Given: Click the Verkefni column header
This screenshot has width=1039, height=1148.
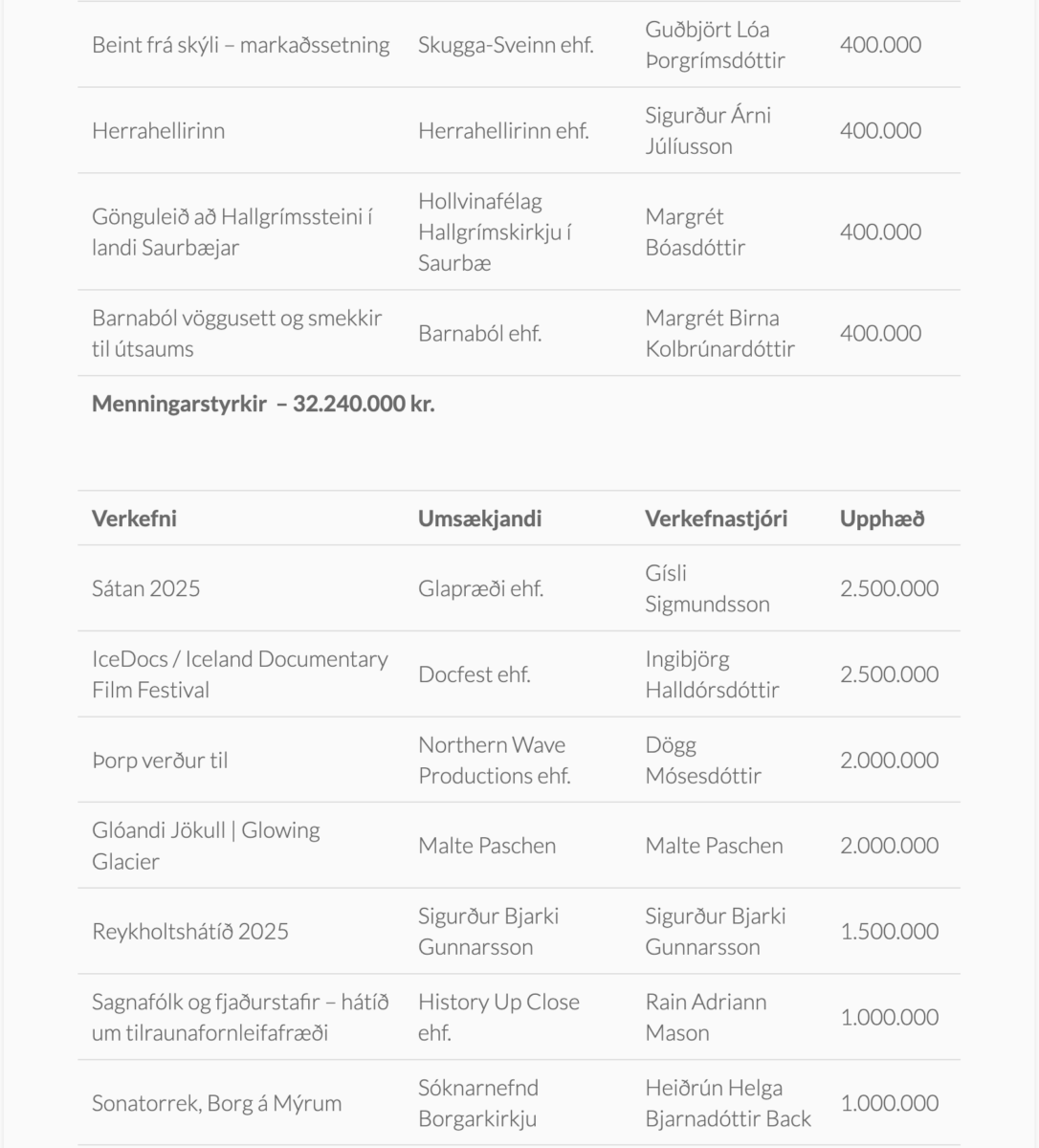Looking at the screenshot, I should coord(134,519).
